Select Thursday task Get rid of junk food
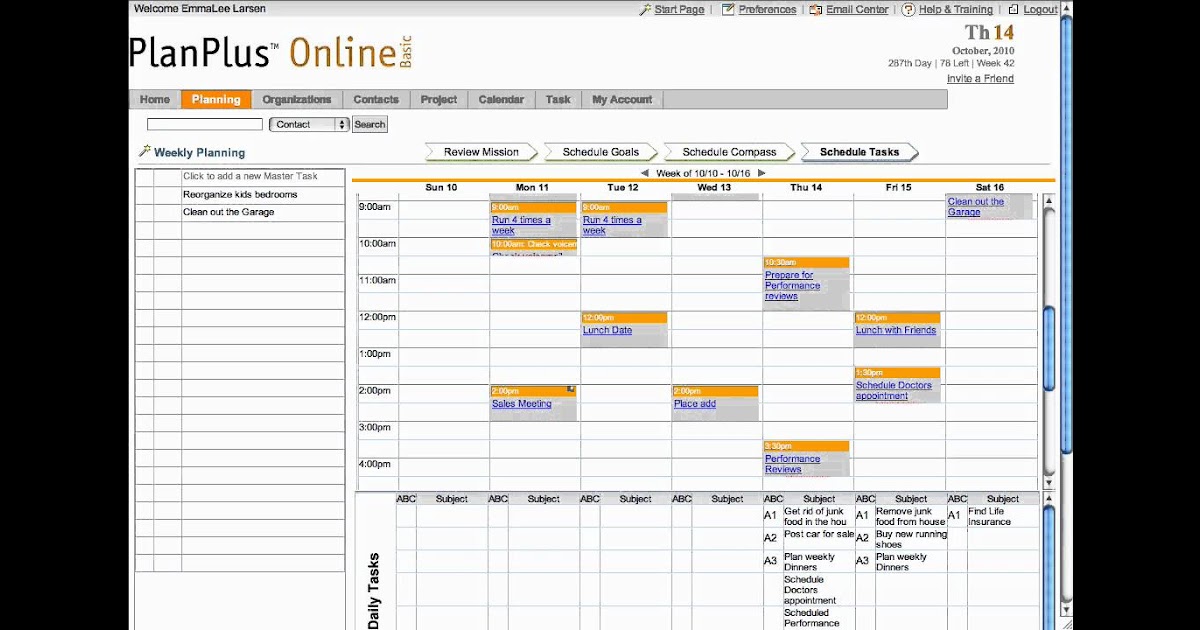Screen dimensions: 1200x630 (815, 517)
